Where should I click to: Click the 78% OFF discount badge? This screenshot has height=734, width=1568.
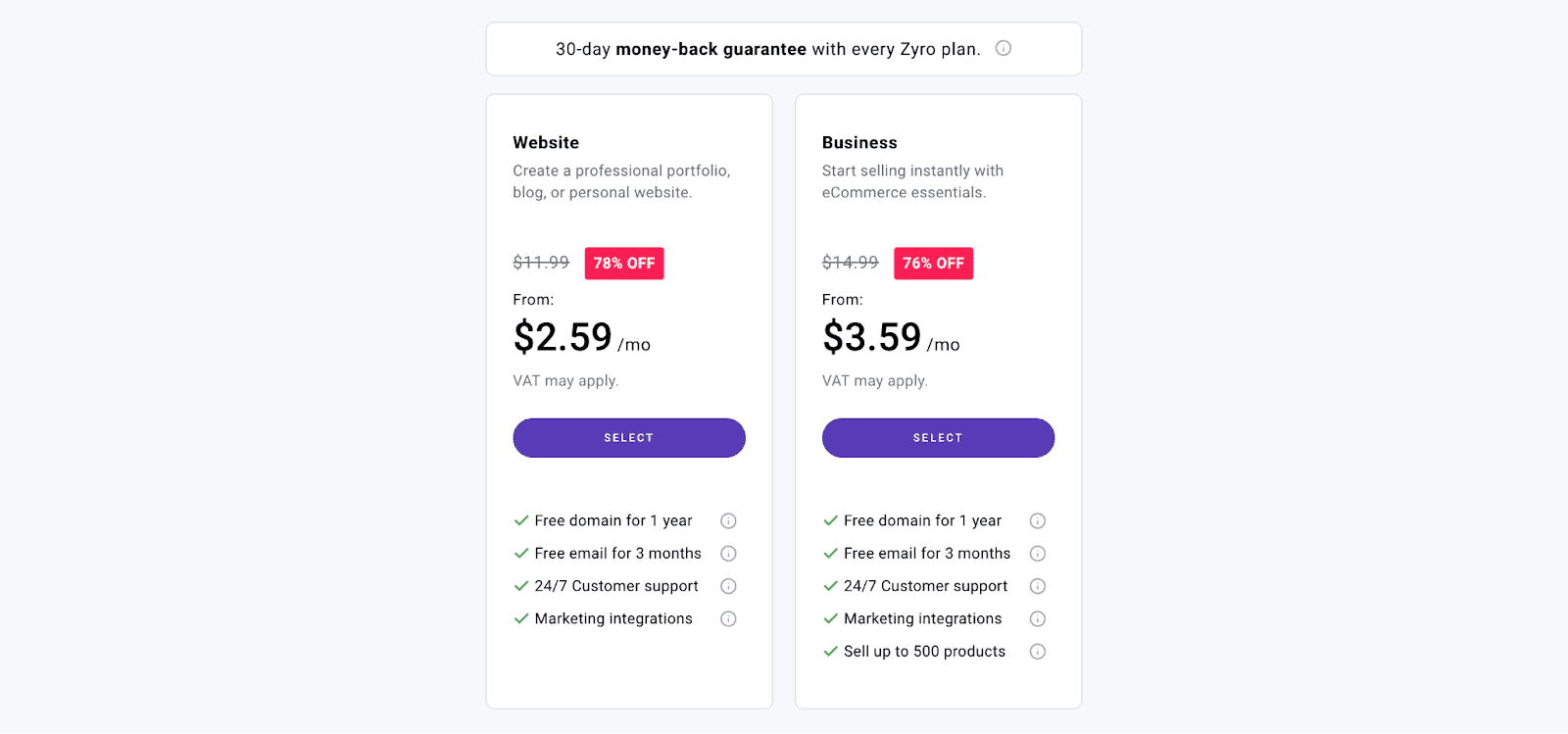coord(623,263)
